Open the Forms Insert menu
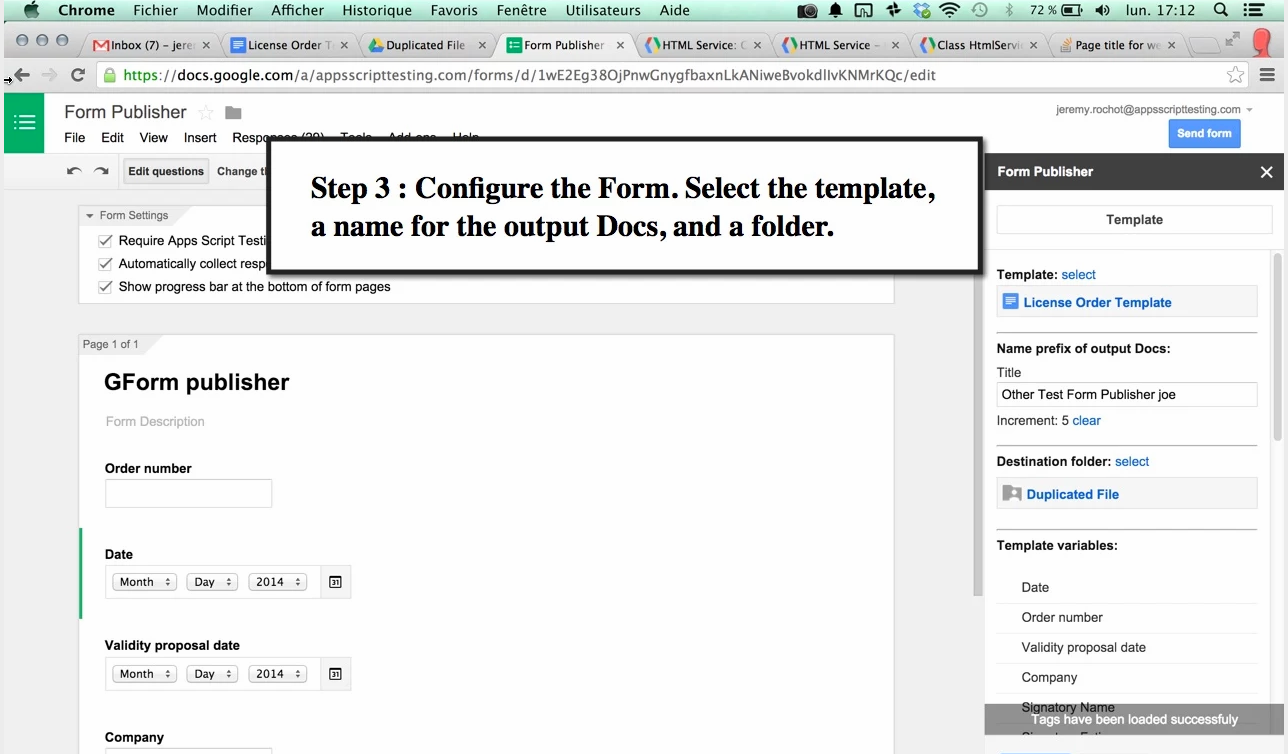 click(x=200, y=138)
